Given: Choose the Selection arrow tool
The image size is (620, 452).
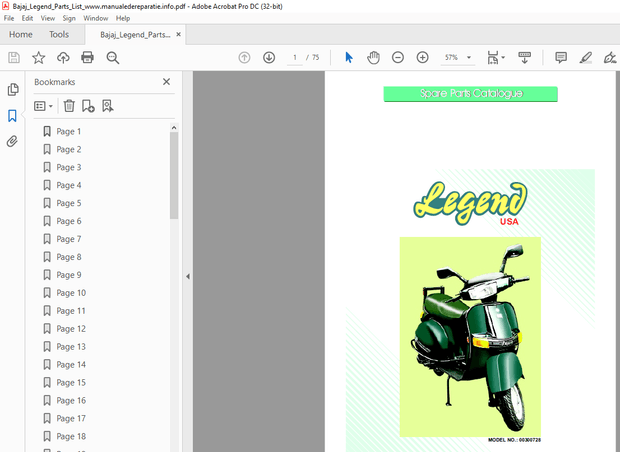Looking at the screenshot, I should point(349,58).
